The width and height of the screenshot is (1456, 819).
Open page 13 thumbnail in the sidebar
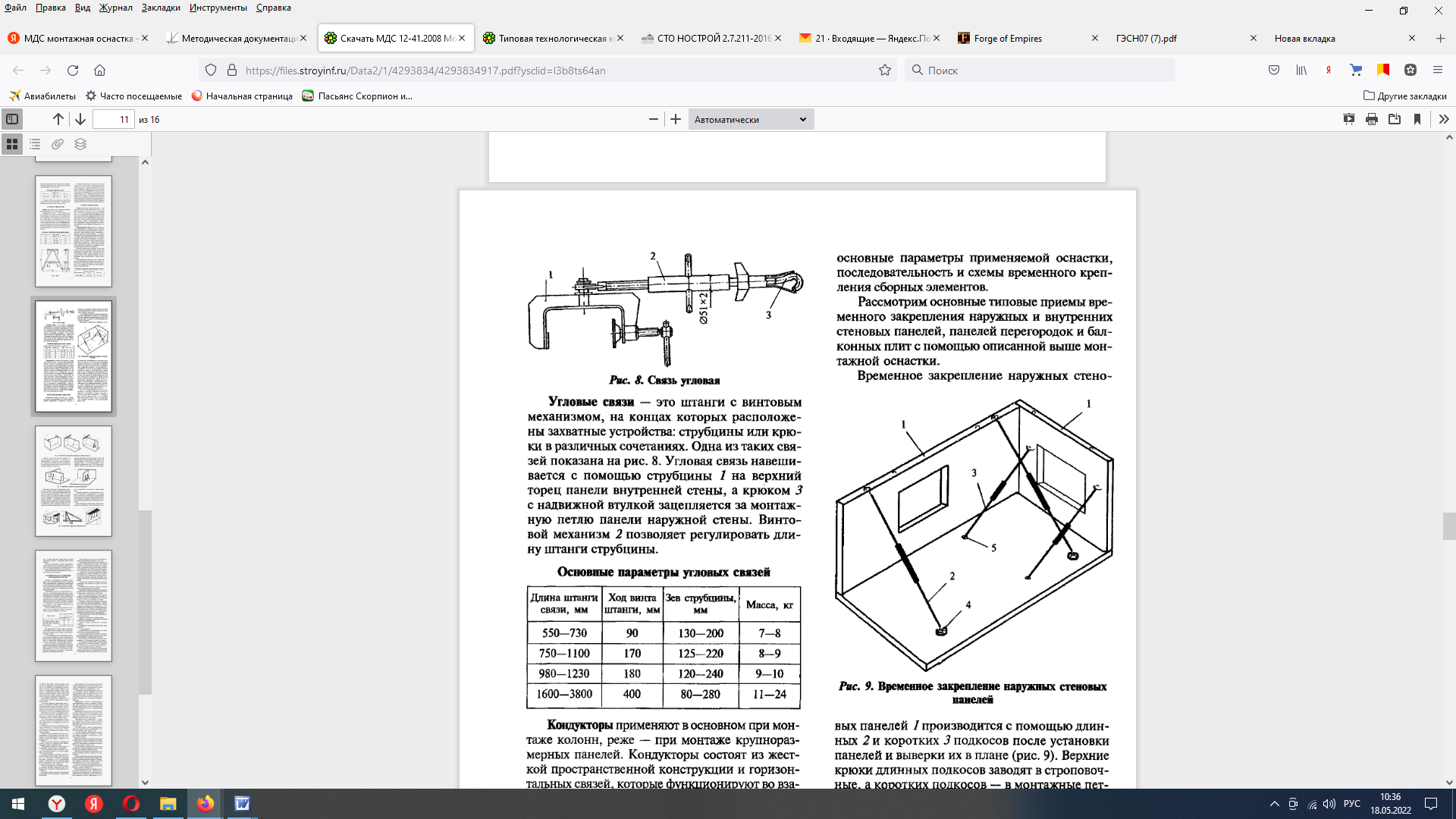pyautogui.click(x=74, y=606)
